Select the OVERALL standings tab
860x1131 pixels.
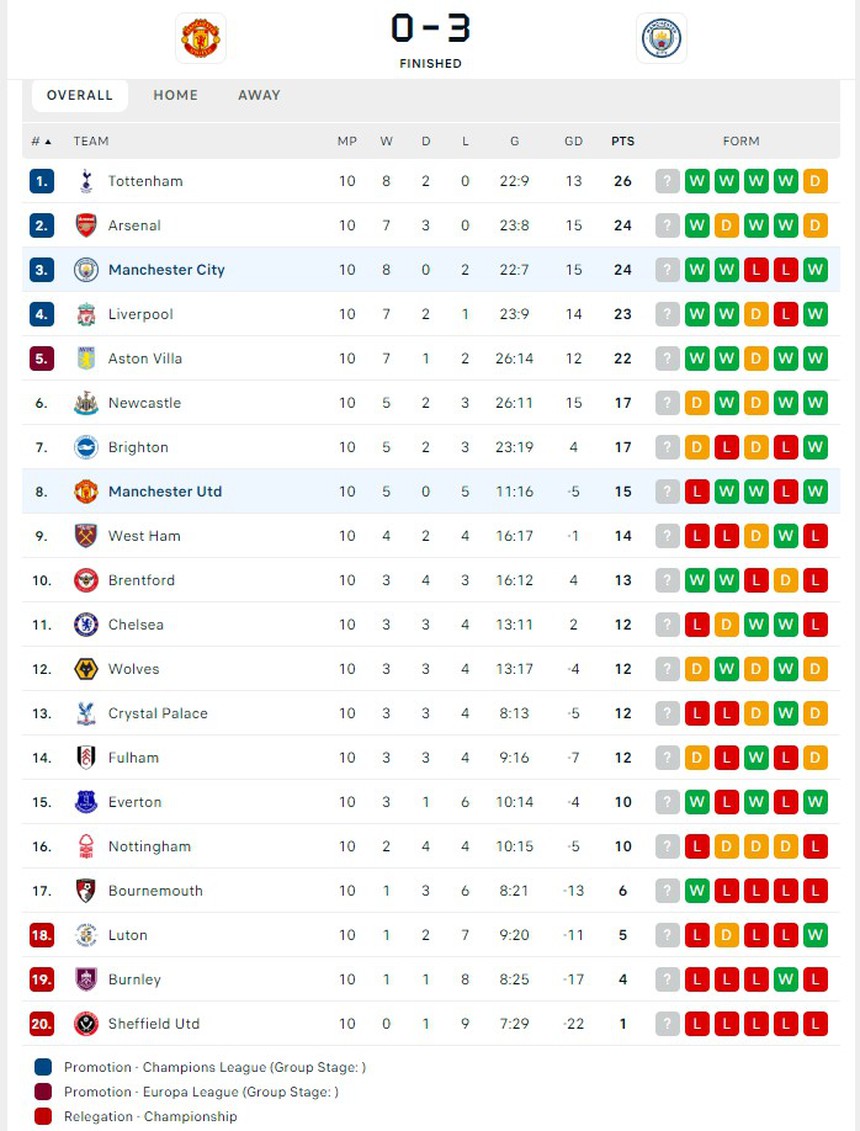pos(80,95)
